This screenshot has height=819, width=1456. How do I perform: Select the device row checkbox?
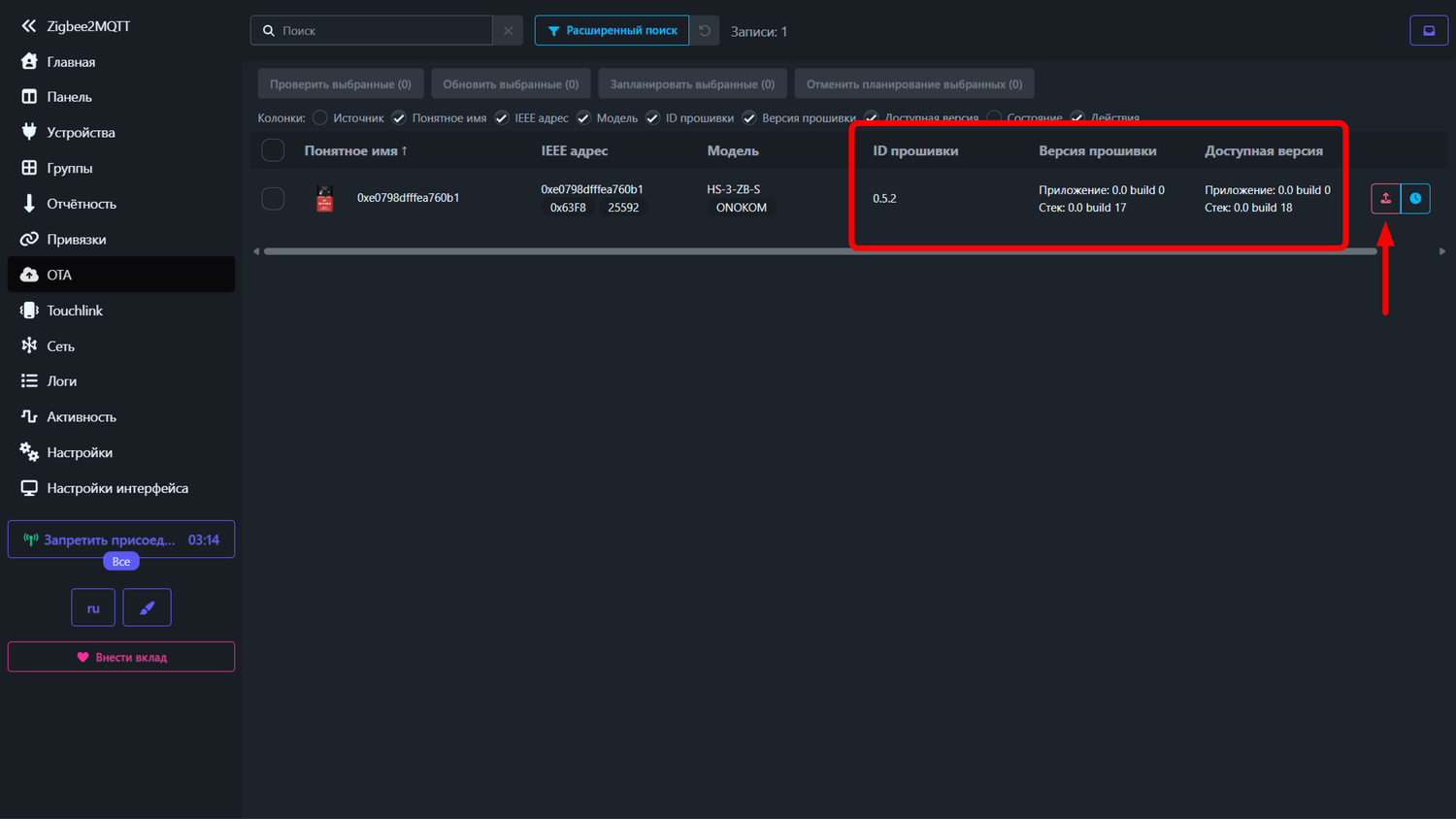(x=273, y=198)
